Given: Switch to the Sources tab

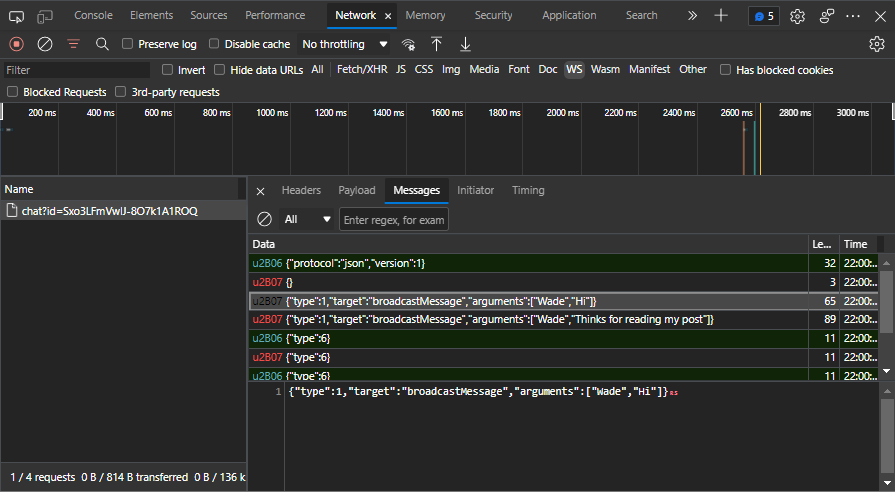Looking at the screenshot, I should coord(209,15).
